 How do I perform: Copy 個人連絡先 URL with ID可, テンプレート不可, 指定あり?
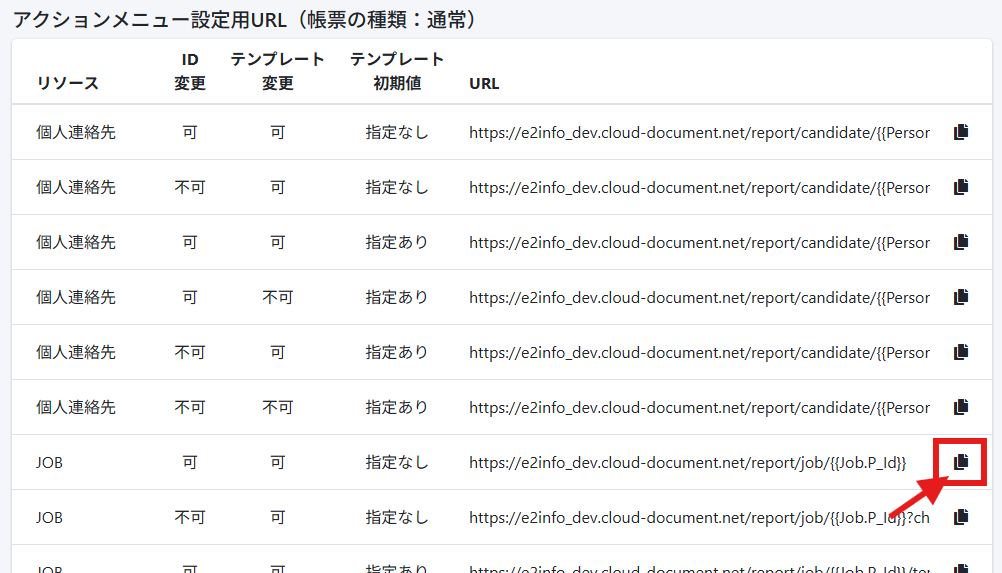click(x=961, y=297)
